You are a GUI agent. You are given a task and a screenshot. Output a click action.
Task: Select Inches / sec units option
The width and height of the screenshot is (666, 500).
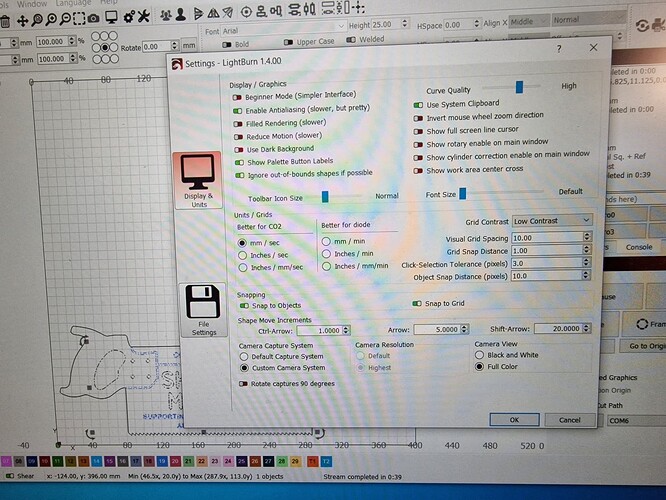point(242,255)
